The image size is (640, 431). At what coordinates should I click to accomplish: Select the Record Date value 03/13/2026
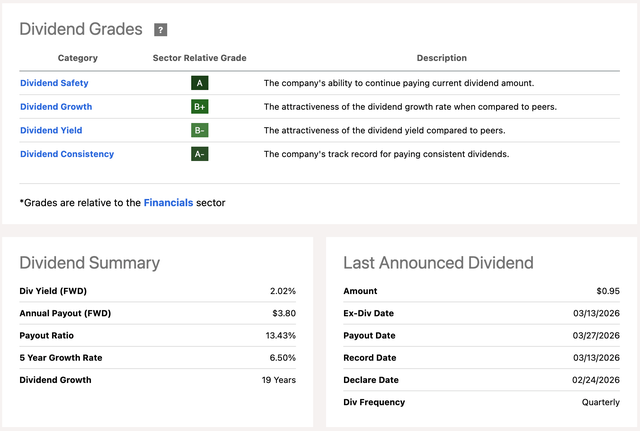[x=596, y=358]
